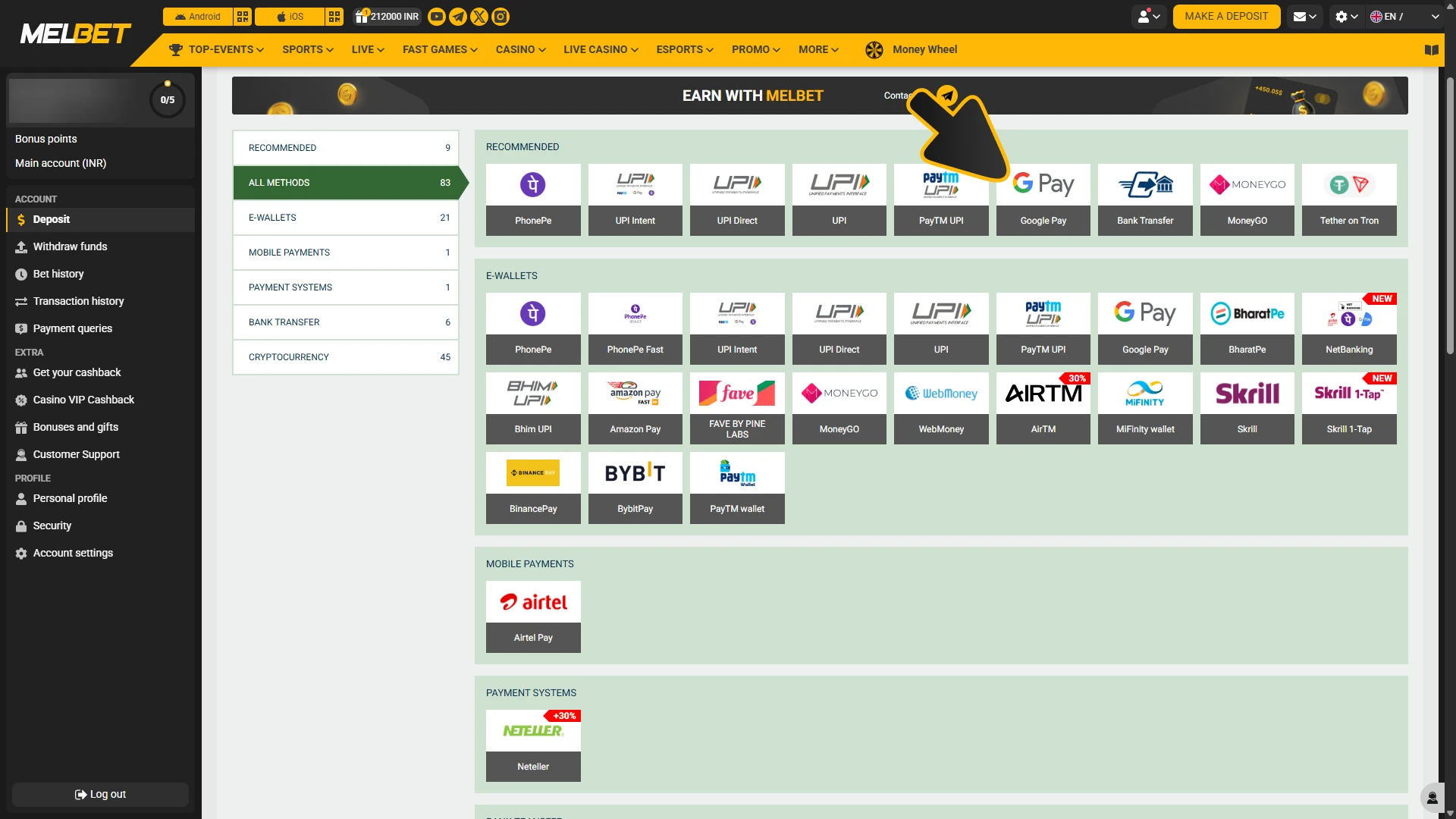Viewport: 1456px width, 819px height.
Task: Open the Instagram social icon in header
Action: (500, 17)
